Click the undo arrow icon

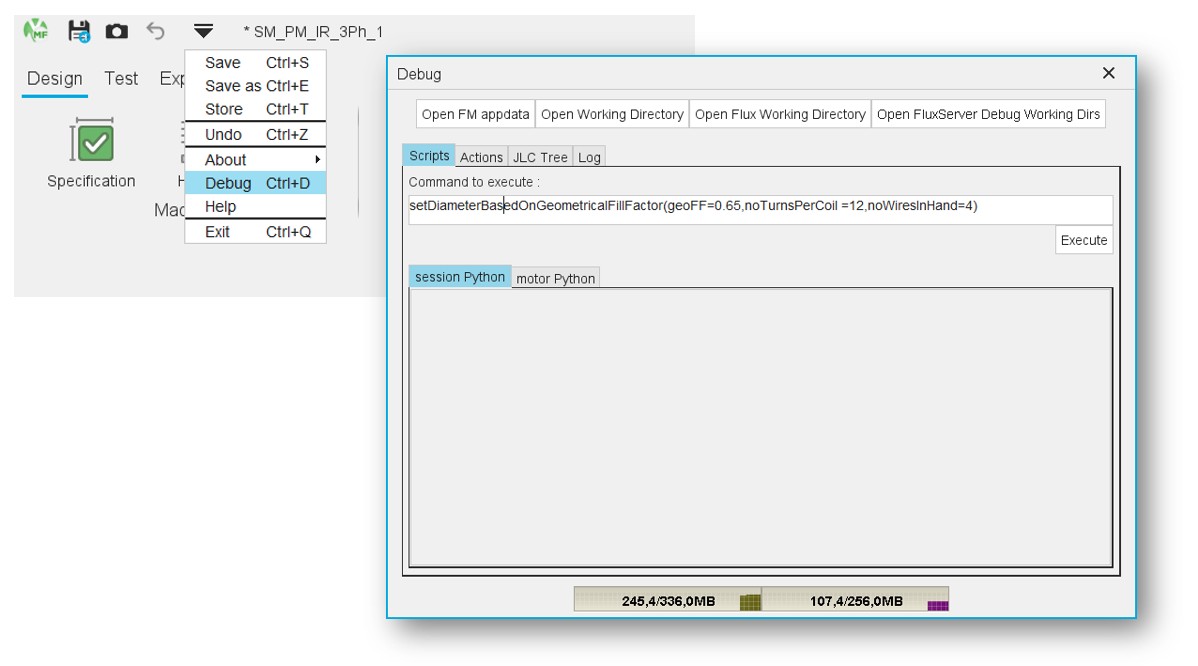[156, 31]
